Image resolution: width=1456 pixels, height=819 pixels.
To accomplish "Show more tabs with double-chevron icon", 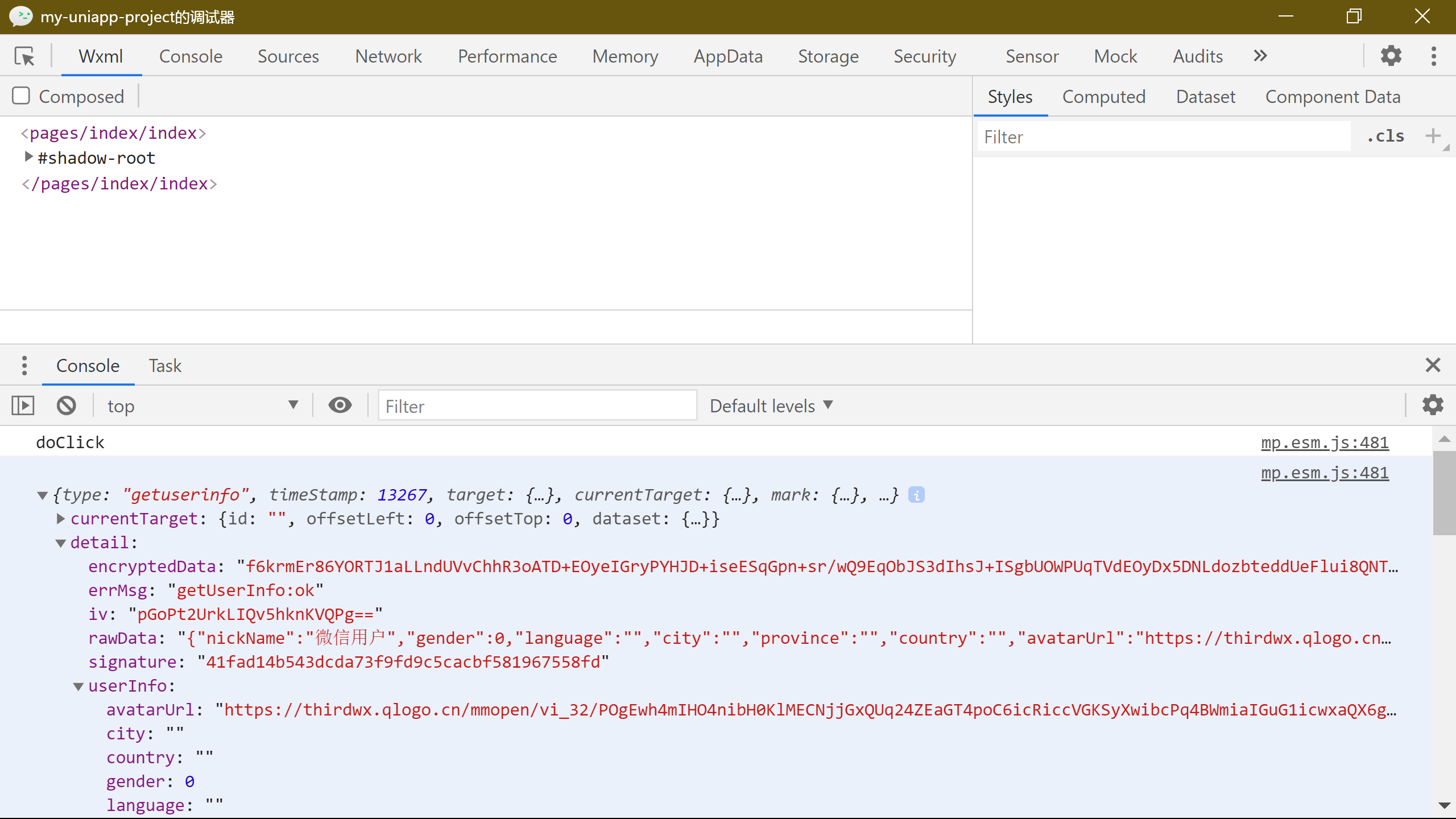I will click(x=1260, y=56).
